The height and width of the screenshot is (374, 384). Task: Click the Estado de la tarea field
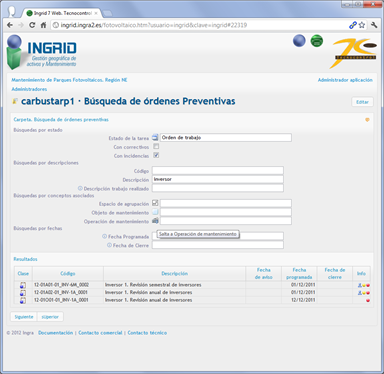[x=226, y=137]
